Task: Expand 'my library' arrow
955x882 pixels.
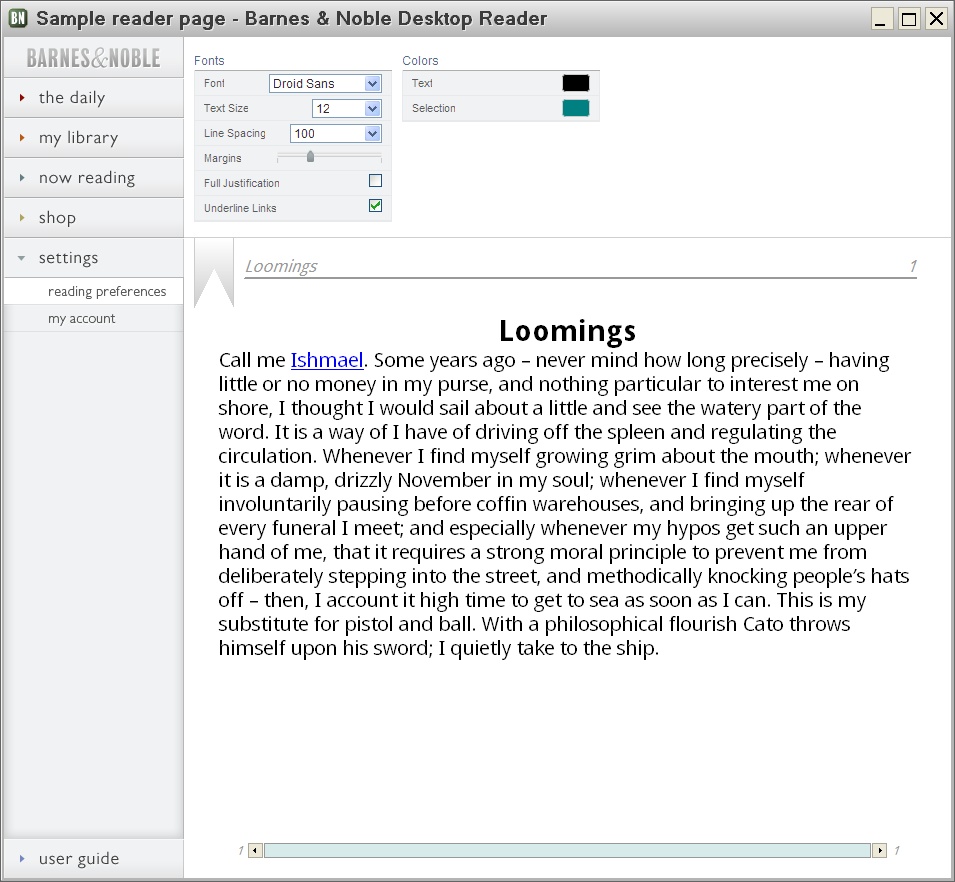Action: 22,138
